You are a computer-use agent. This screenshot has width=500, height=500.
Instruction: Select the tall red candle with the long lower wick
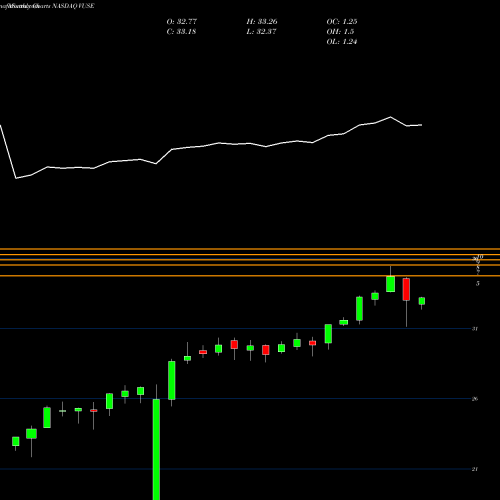(406, 289)
